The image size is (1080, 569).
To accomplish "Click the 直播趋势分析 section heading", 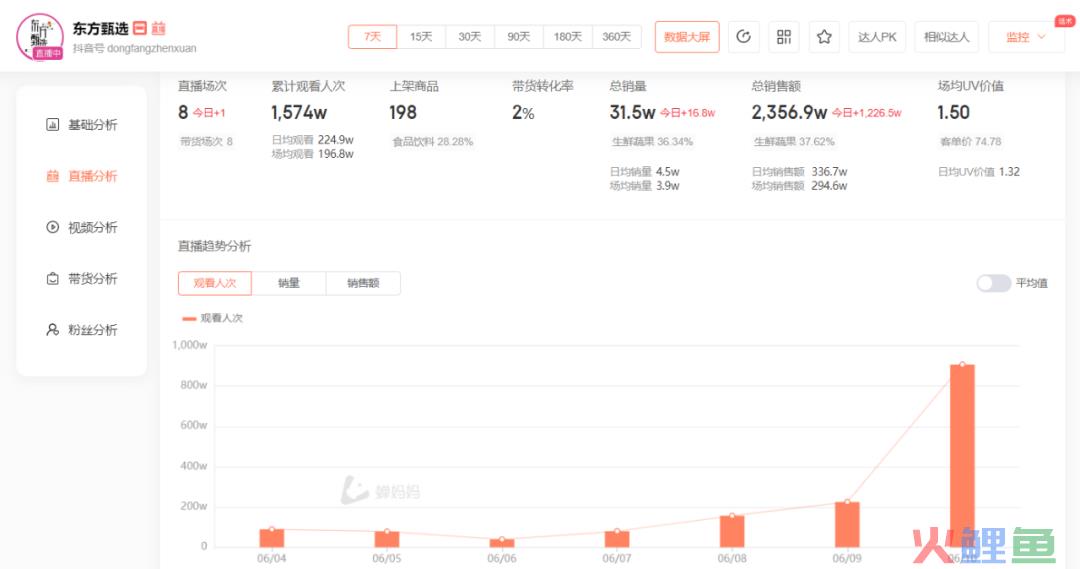I will 214,246.
